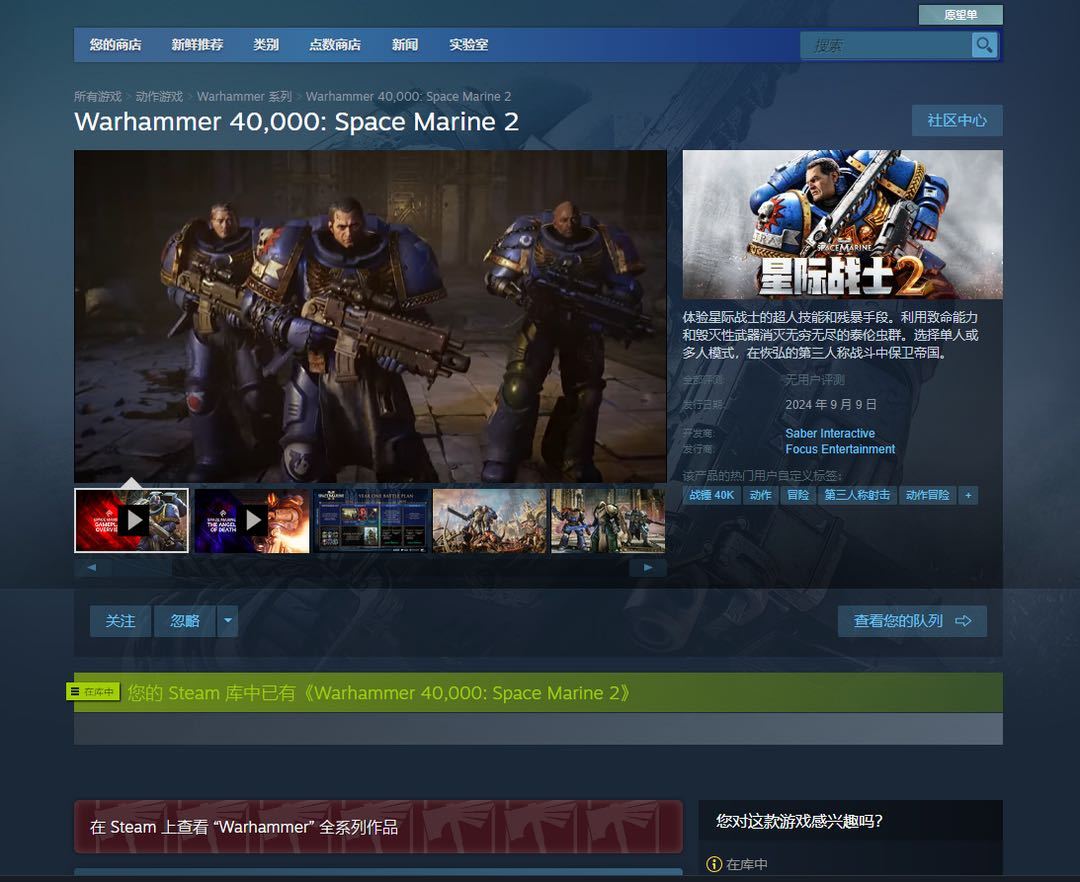Click into the store search field
Viewport: 1080px width, 882px height.
click(886, 45)
